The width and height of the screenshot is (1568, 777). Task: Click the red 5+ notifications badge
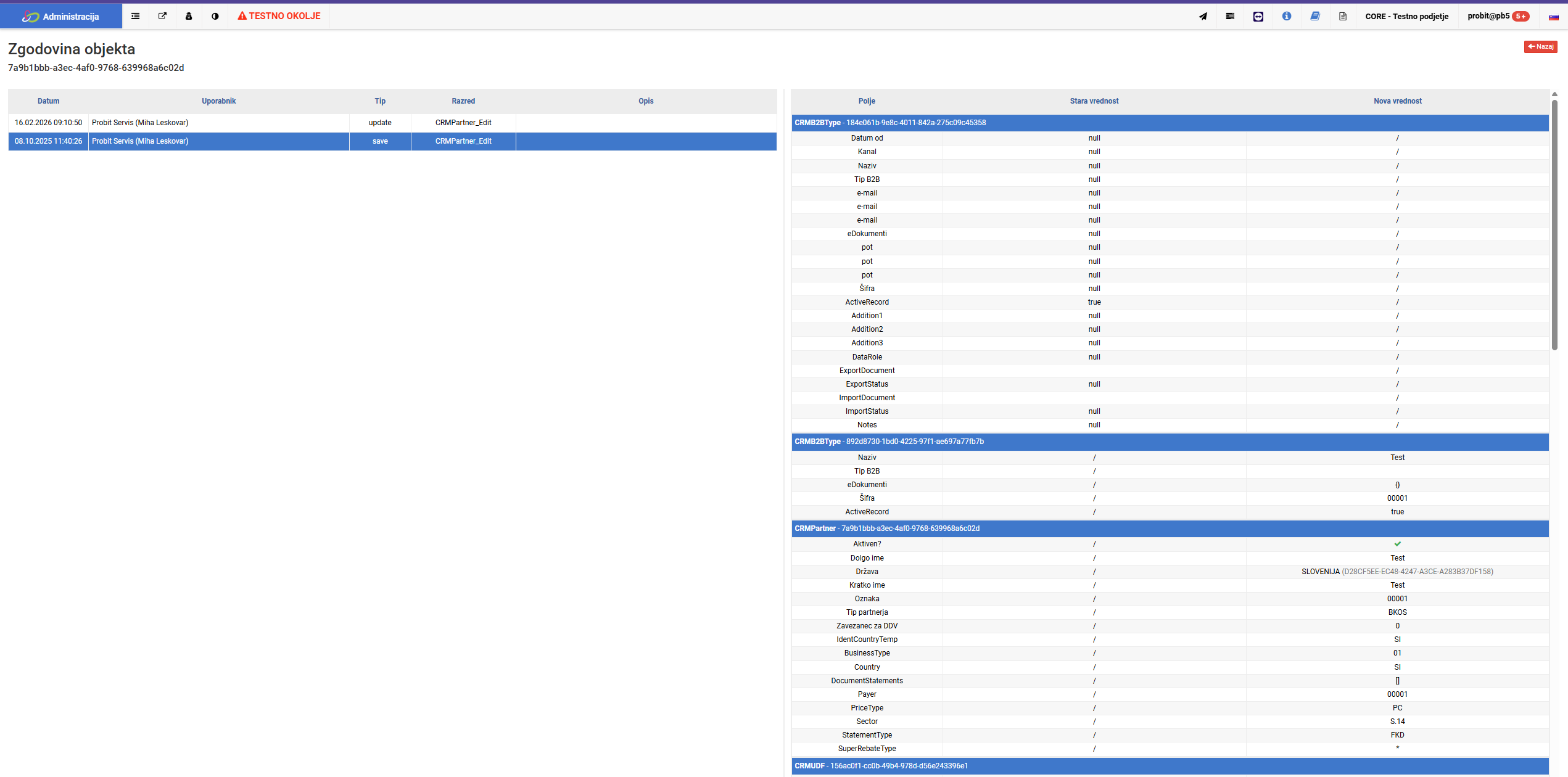click(1521, 17)
